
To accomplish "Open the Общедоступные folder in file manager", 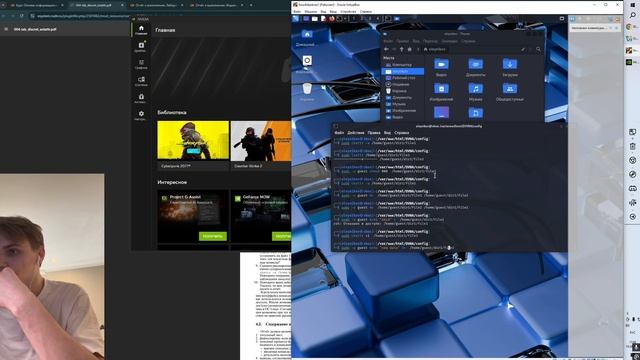I will [510, 92].
